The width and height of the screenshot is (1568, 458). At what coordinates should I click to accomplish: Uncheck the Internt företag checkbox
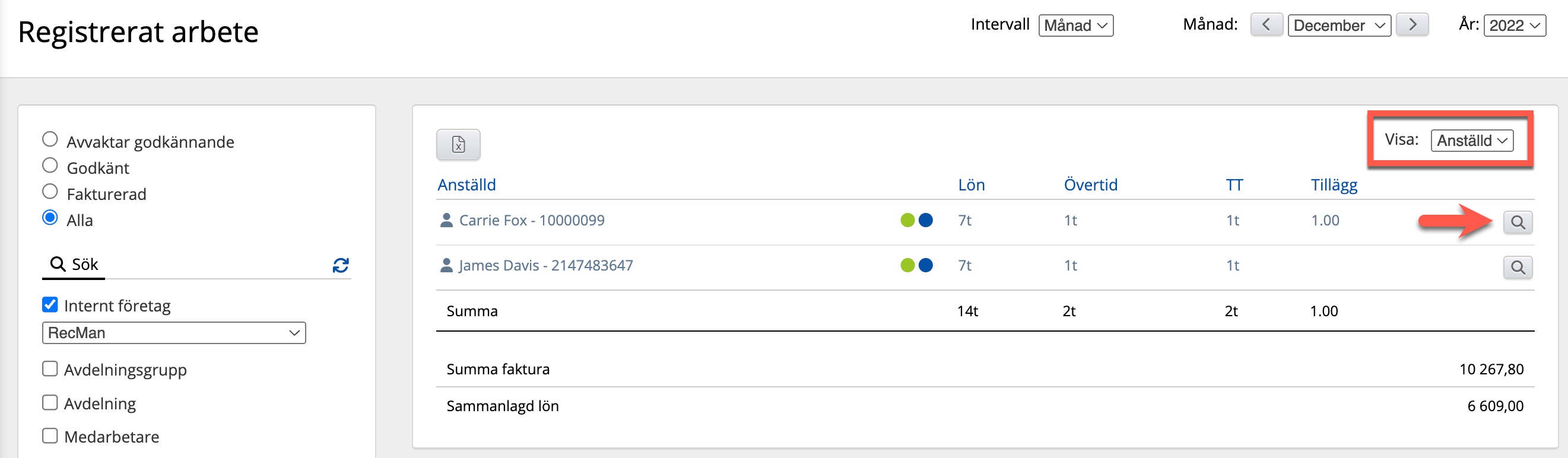pos(50,305)
